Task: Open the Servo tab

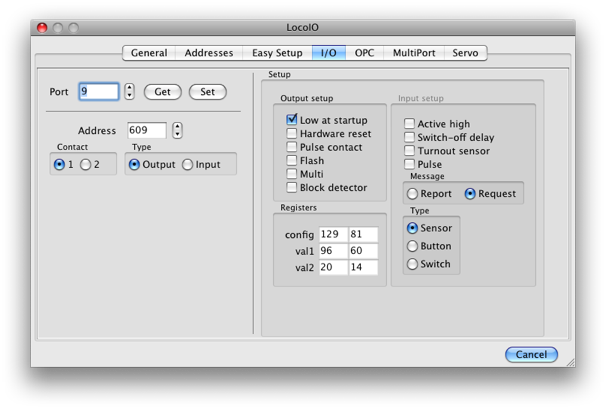Action: (465, 53)
